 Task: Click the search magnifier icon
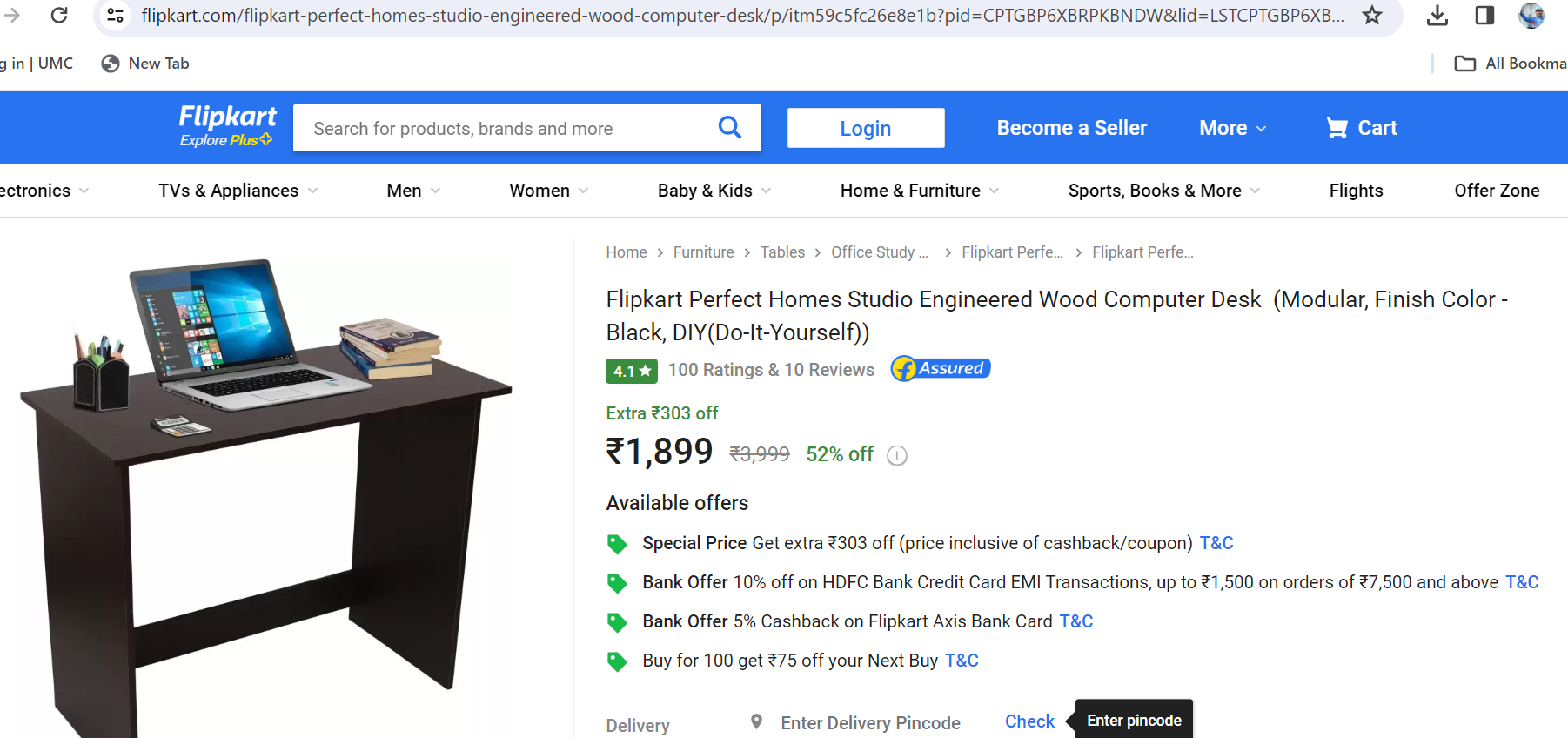click(x=729, y=128)
